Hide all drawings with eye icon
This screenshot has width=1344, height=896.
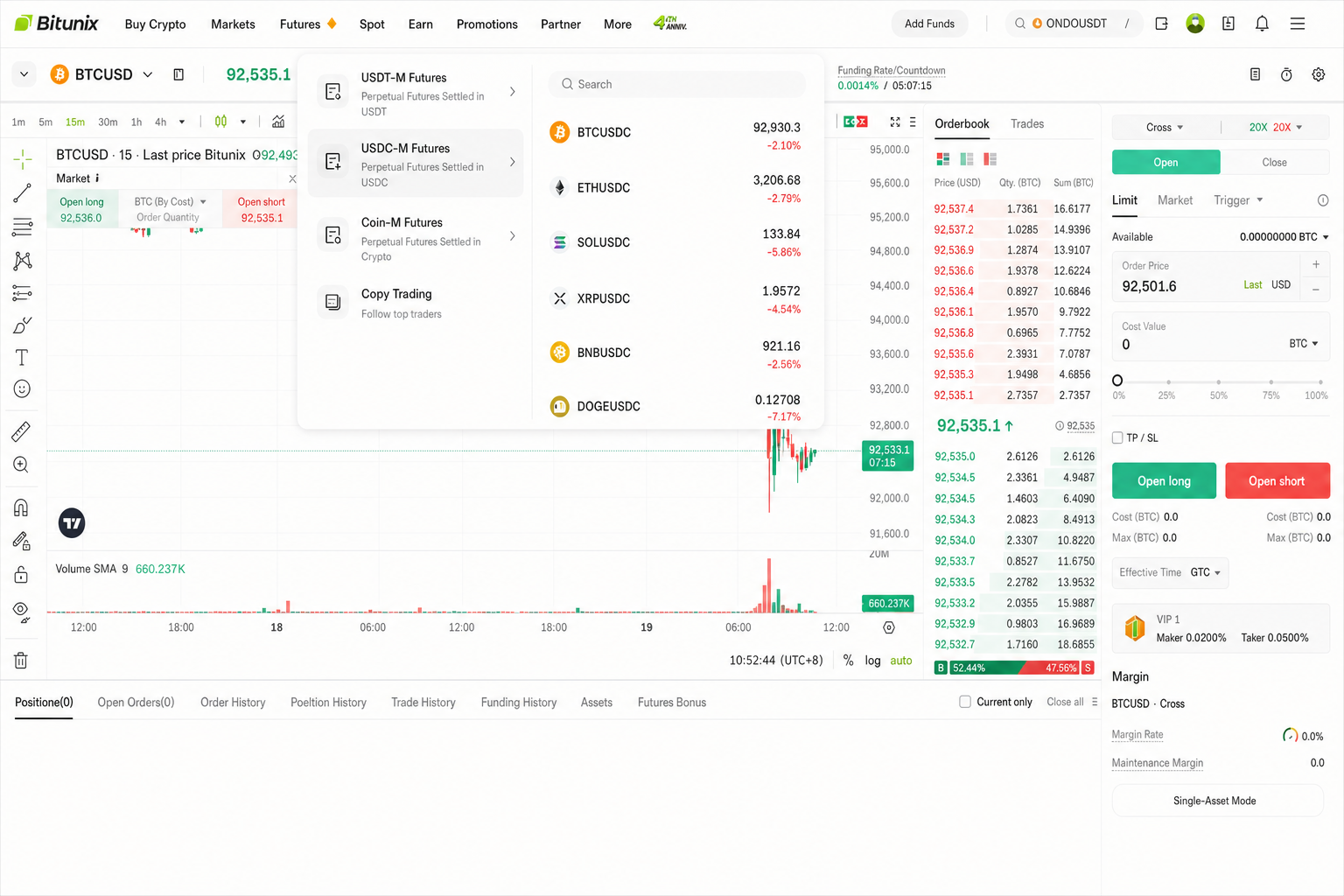pos(22,611)
